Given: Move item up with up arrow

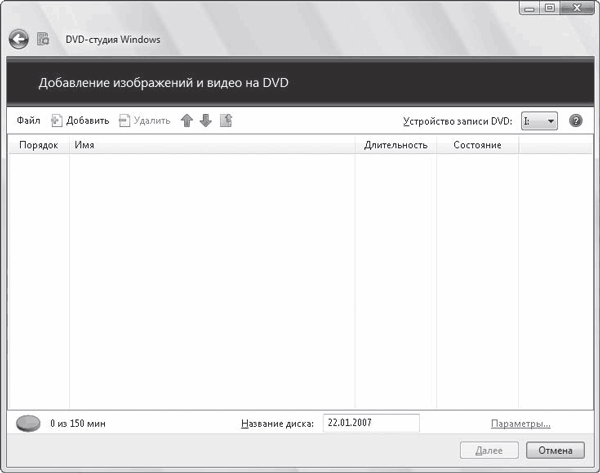Looking at the screenshot, I should pyautogui.click(x=187, y=121).
